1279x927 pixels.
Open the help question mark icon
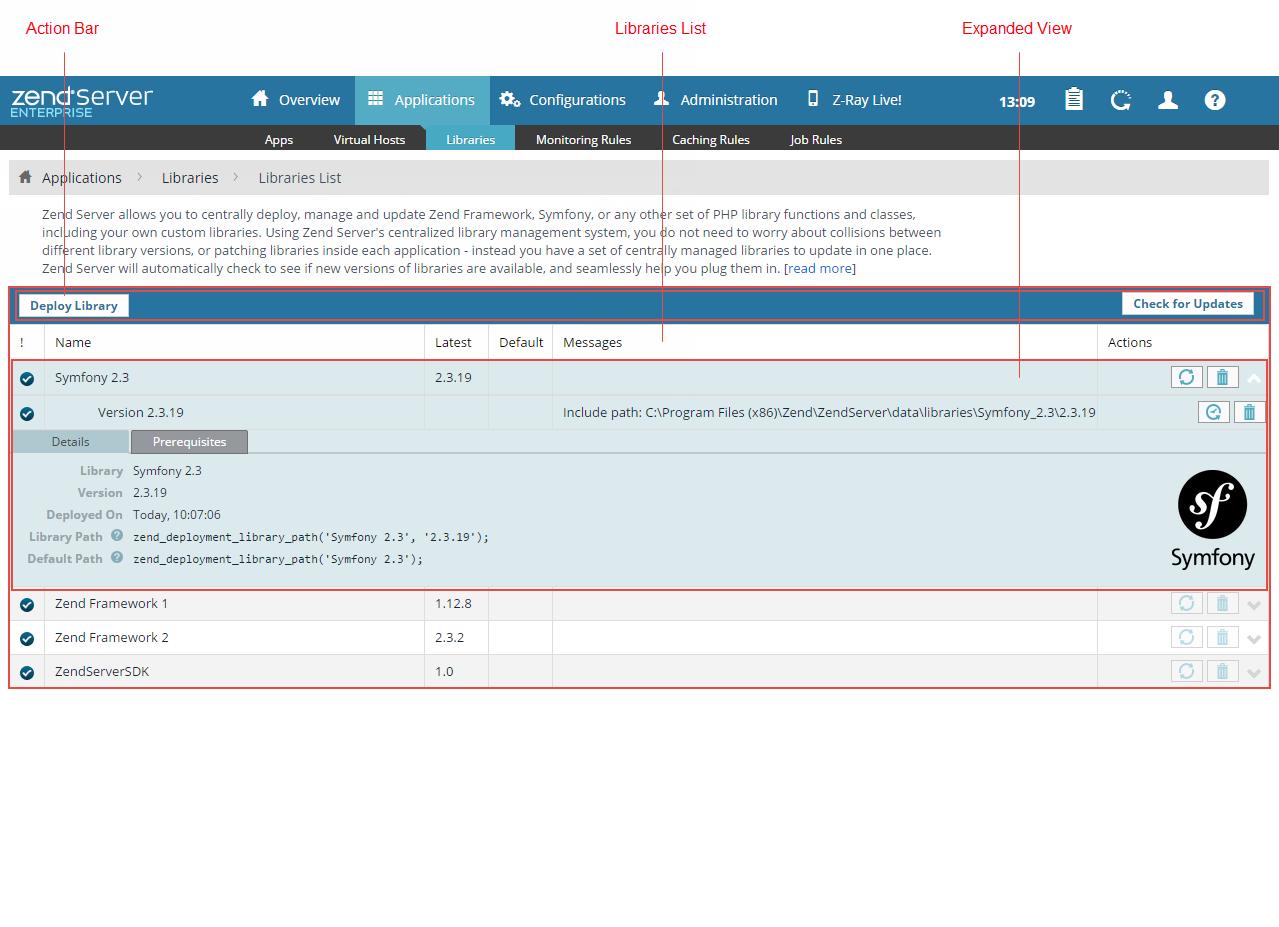[x=1214, y=100]
